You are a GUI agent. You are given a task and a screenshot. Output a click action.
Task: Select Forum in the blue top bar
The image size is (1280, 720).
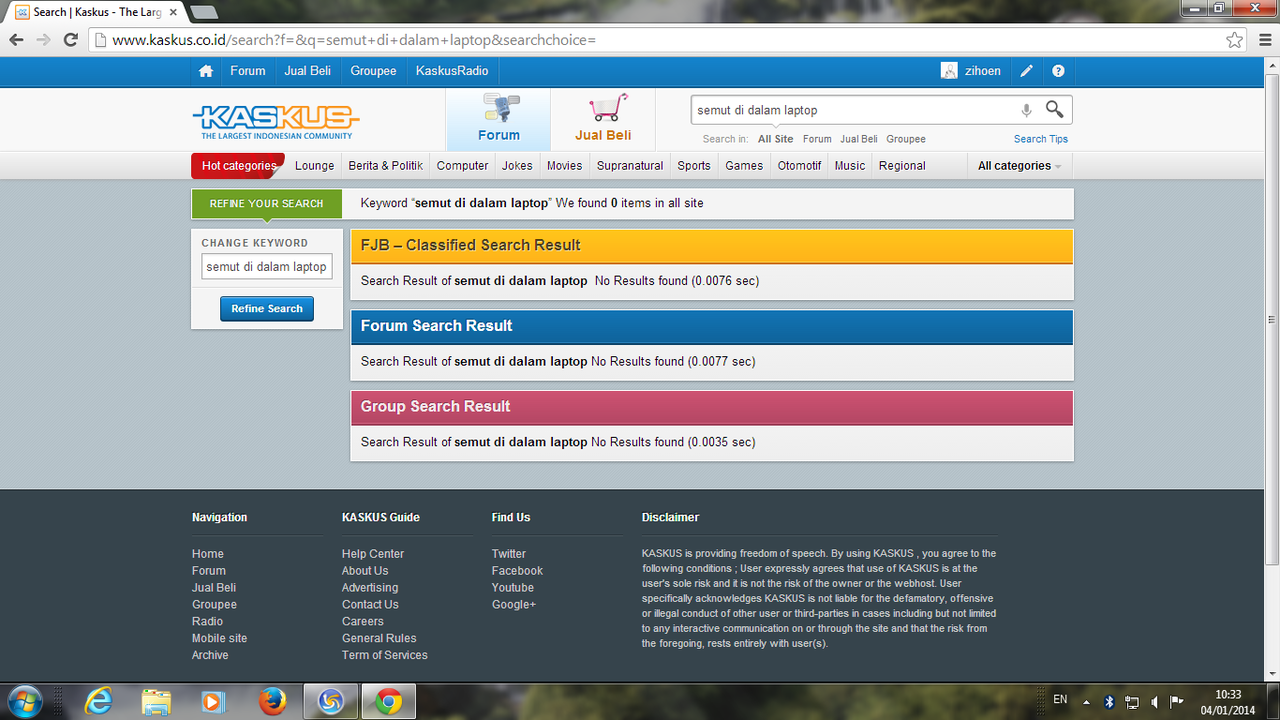tap(248, 71)
